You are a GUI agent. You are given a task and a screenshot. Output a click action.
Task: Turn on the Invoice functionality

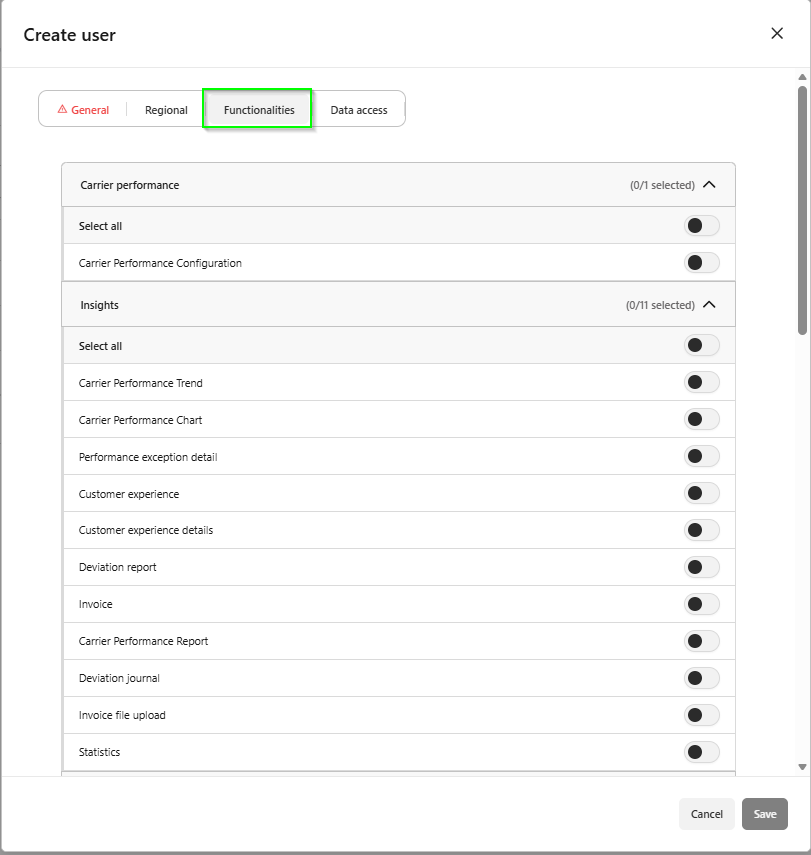tap(701, 604)
